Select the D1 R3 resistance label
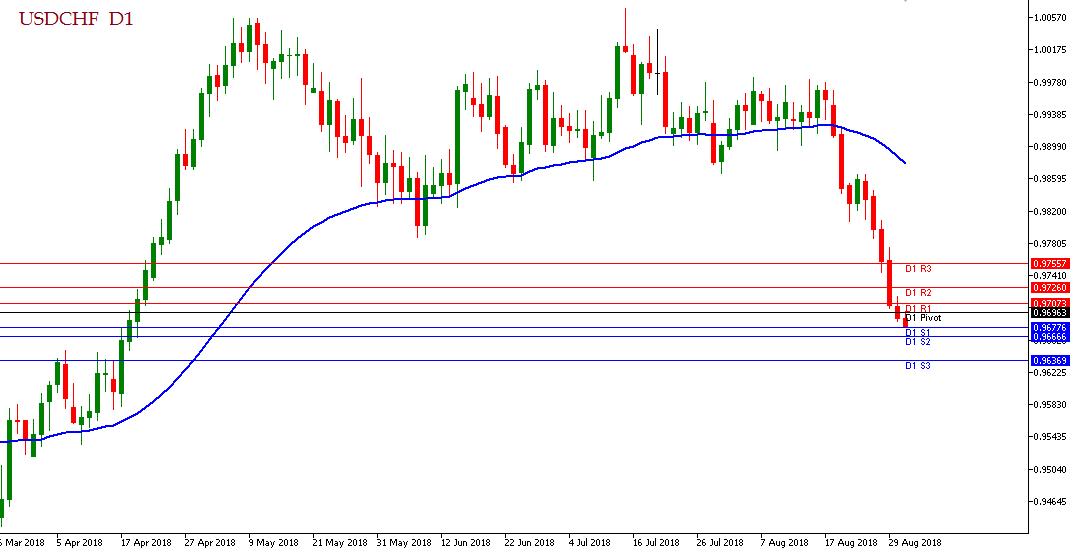The height and width of the screenshot is (553, 1079). (x=918, y=269)
